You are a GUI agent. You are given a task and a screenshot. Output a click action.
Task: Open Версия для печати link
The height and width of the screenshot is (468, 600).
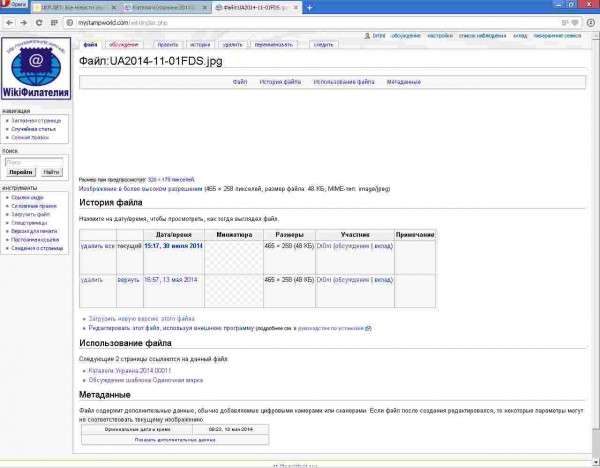click(x=34, y=231)
